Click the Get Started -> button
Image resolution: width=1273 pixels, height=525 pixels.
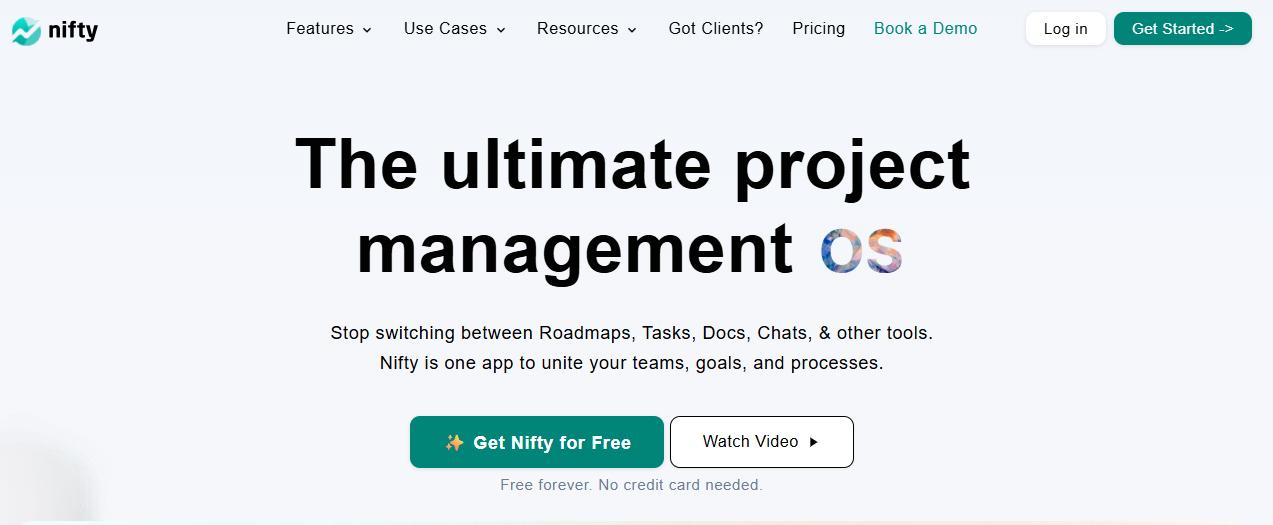[x=1183, y=29]
